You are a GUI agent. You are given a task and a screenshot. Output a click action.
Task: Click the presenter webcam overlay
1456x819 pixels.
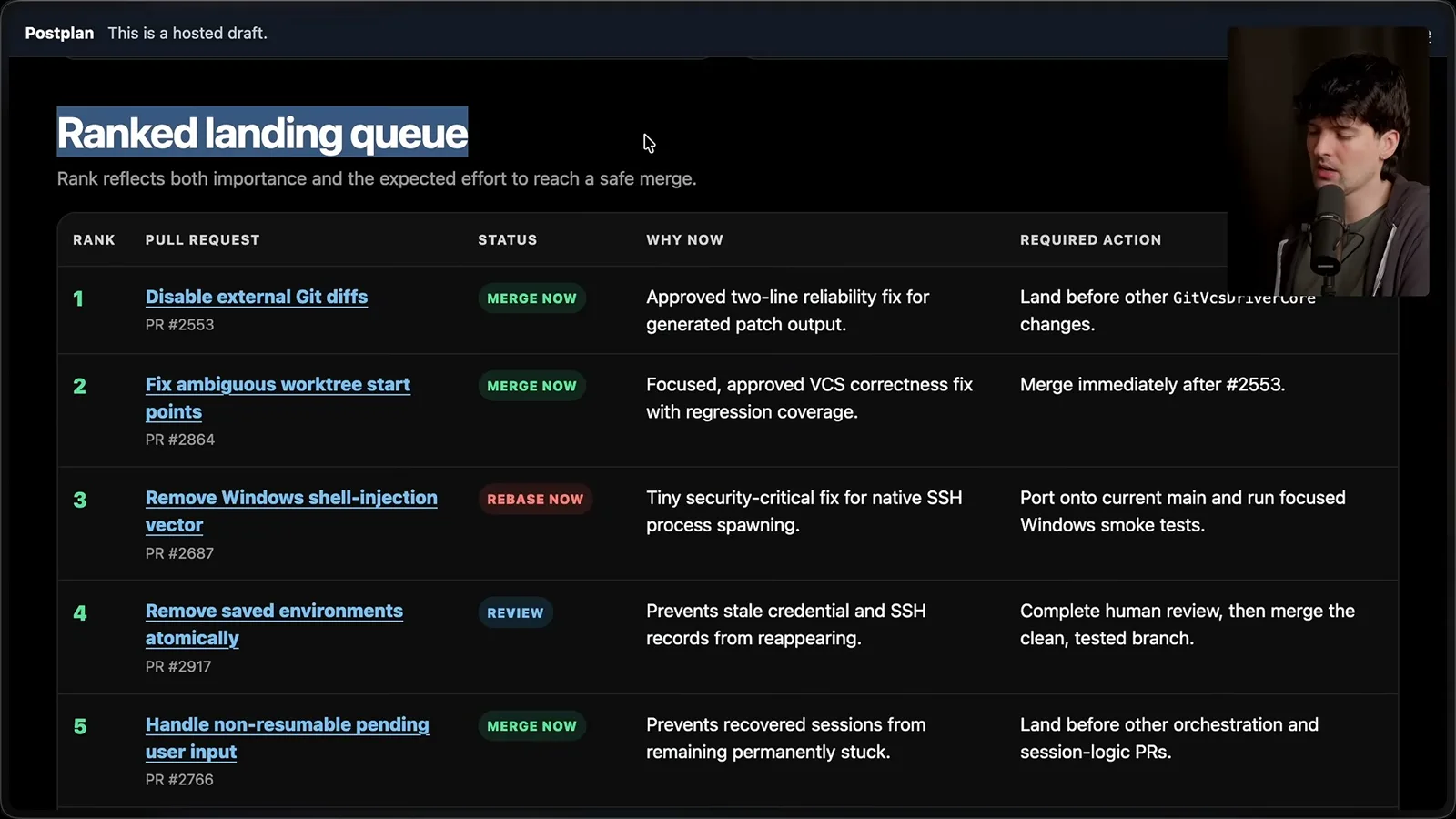click(x=1328, y=161)
